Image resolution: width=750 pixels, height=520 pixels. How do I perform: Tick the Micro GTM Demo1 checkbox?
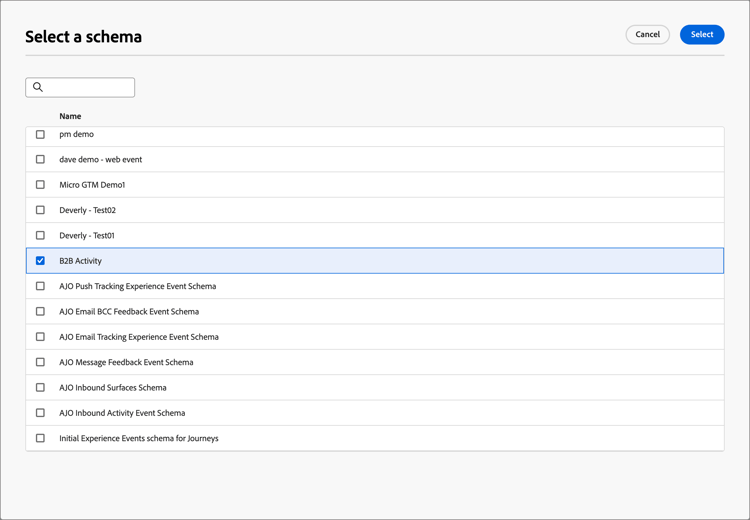coord(41,185)
